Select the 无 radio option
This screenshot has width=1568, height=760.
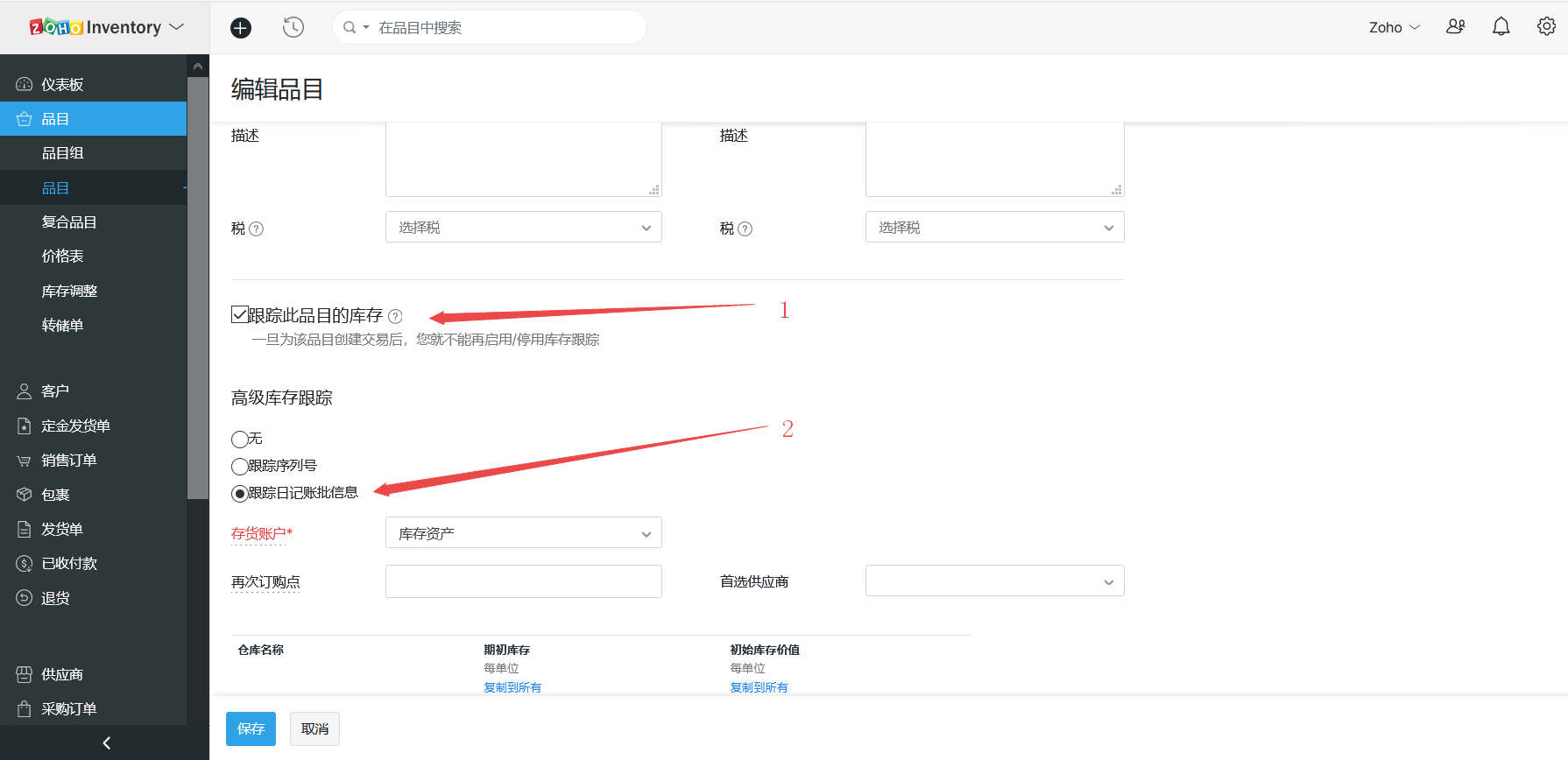[239, 440]
